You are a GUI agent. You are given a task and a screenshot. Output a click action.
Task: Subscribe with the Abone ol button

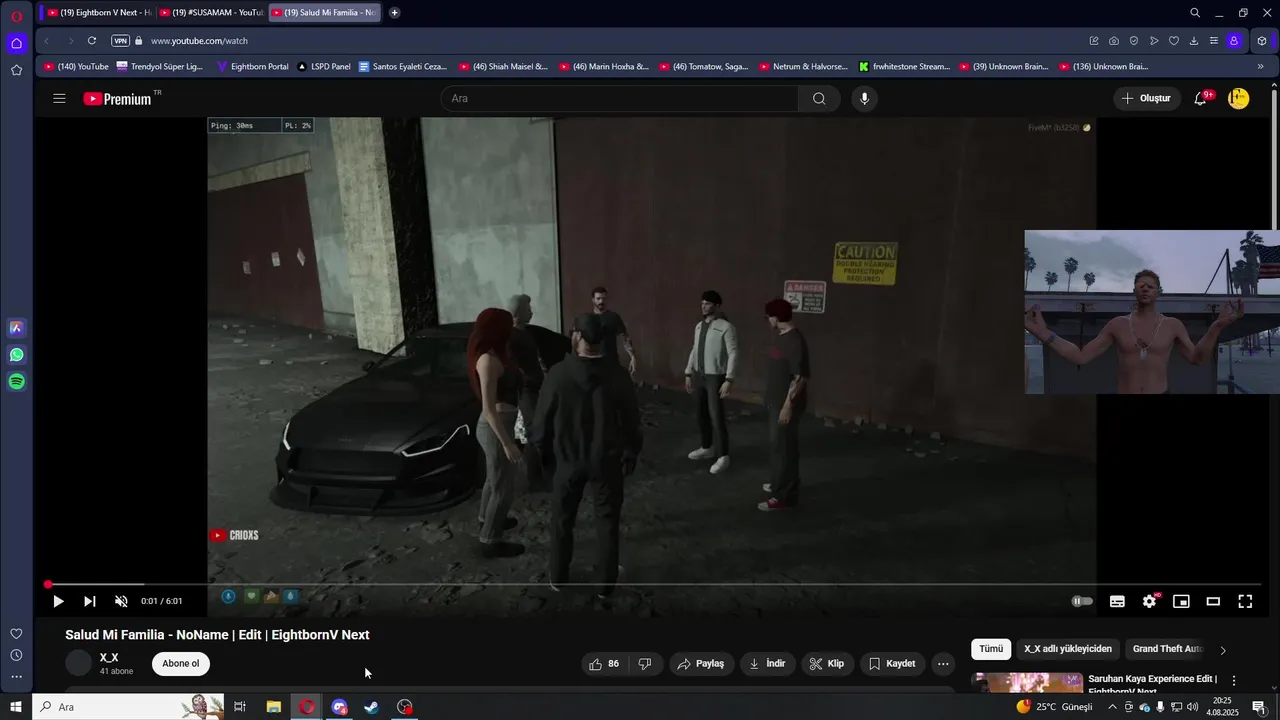(181, 663)
